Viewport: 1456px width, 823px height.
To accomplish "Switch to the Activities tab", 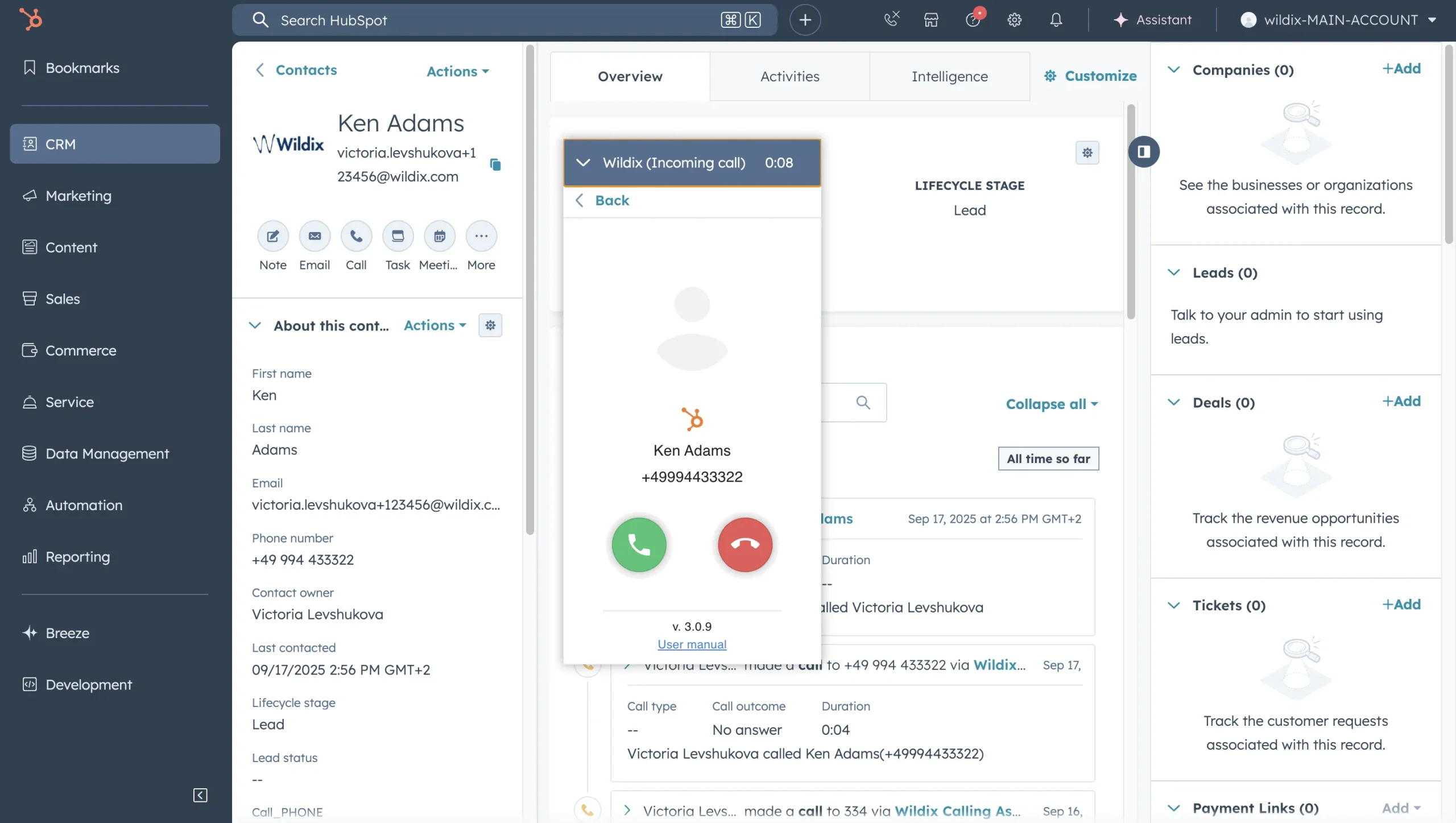I will [x=789, y=76].
